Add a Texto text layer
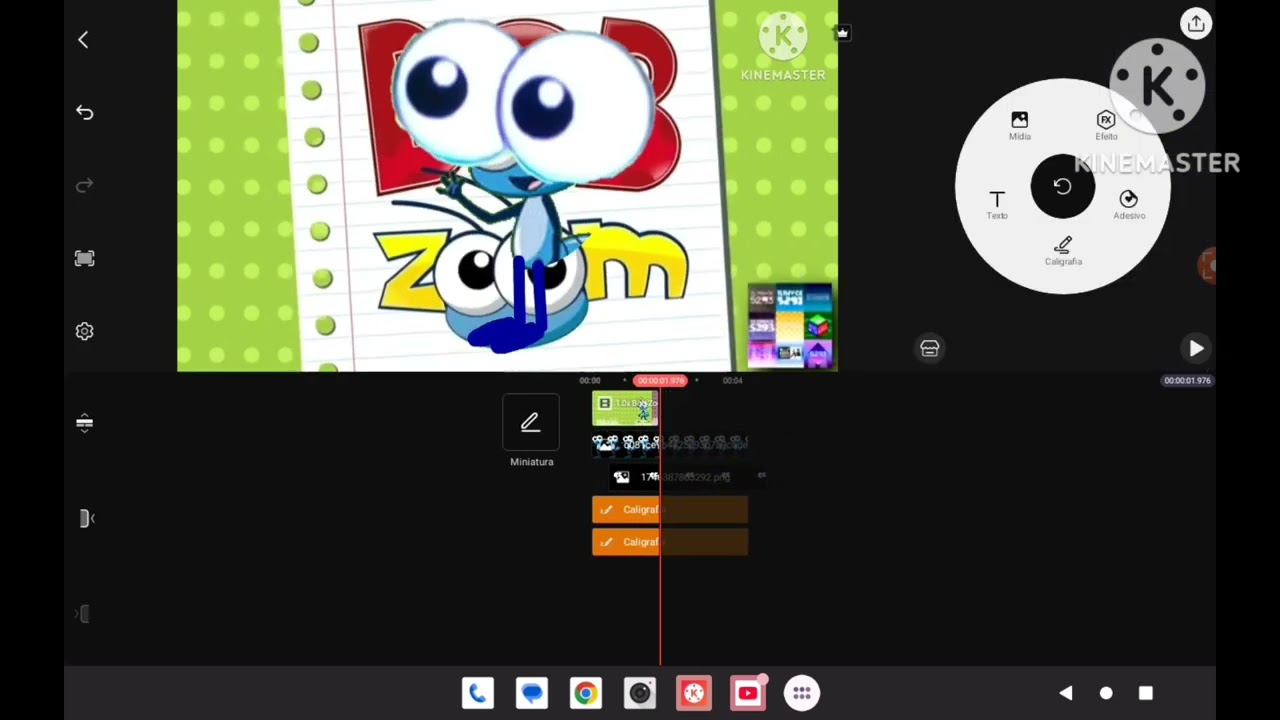 tap(997, 205)
